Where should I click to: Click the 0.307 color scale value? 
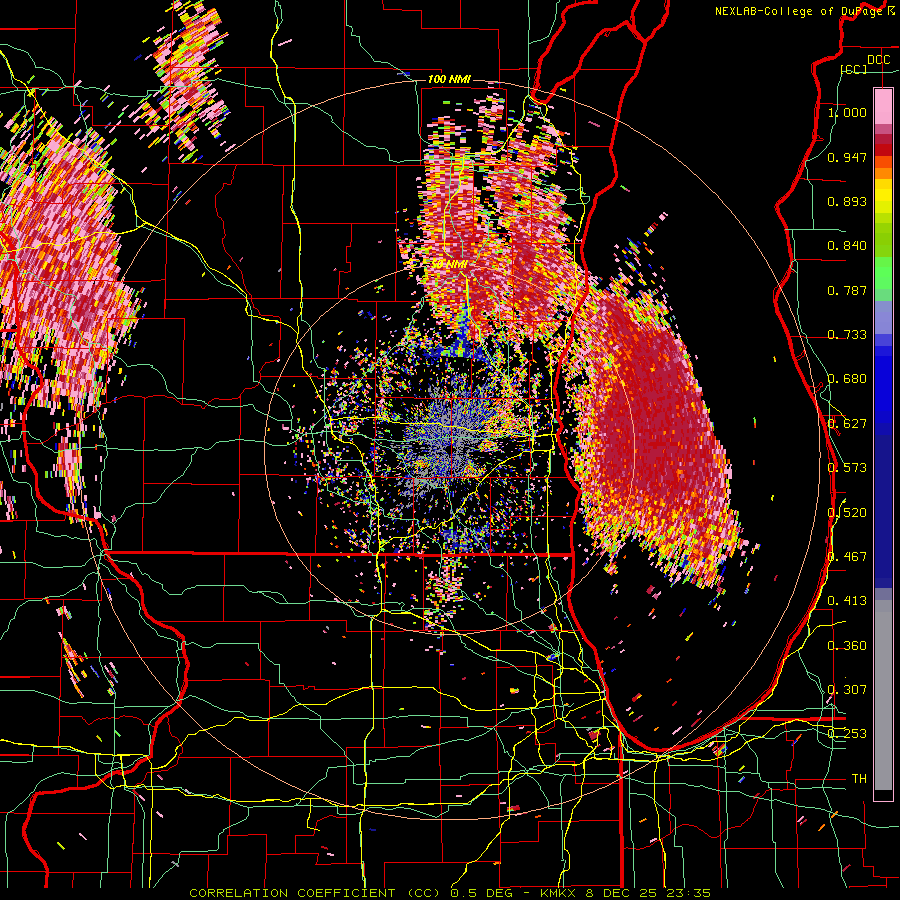(x=847, y=690)
